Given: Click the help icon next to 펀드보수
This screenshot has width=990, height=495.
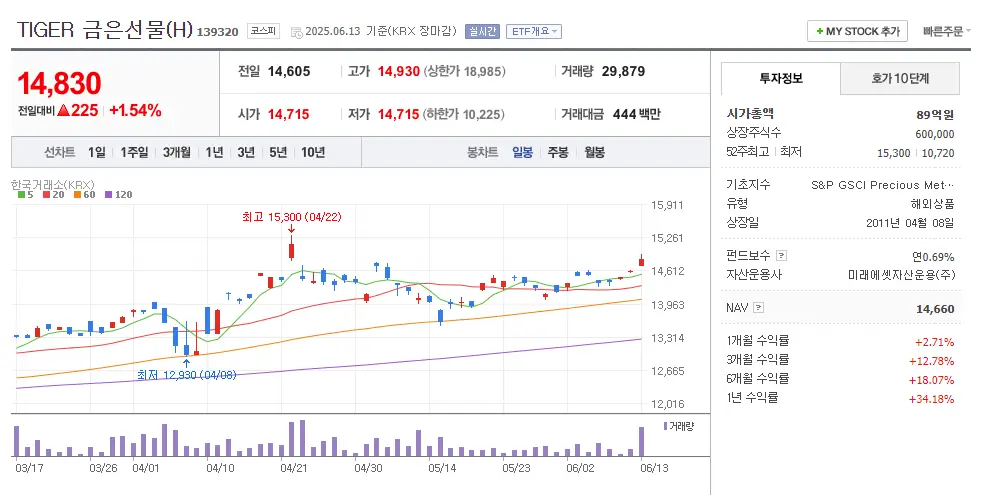Looking at the screenshot, I should pyautogui.click(x=781, y=256).
